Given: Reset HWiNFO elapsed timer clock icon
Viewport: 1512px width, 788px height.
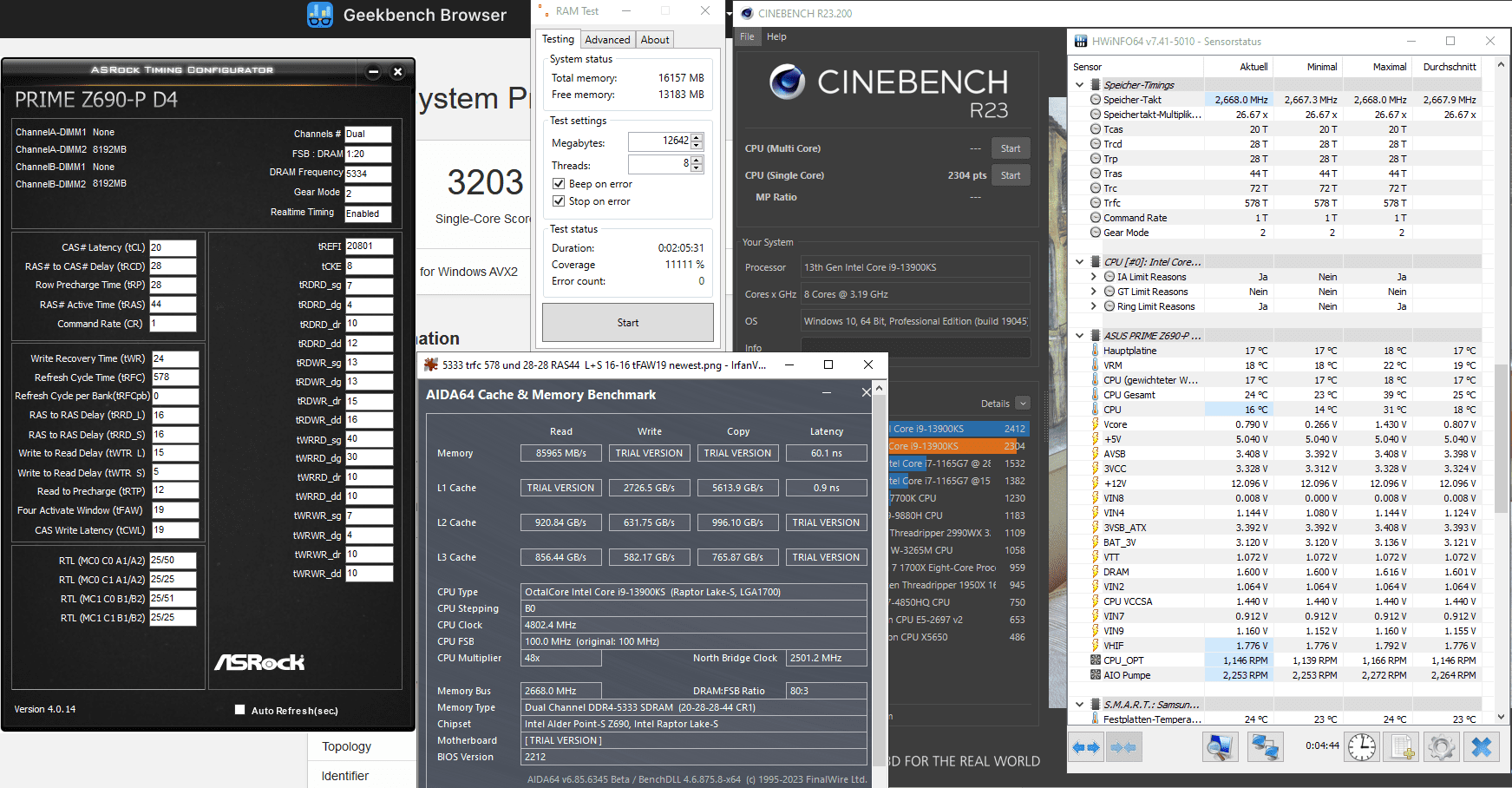Looking at the screenshot, I should pyautogui.click(x=1362, y=747).
